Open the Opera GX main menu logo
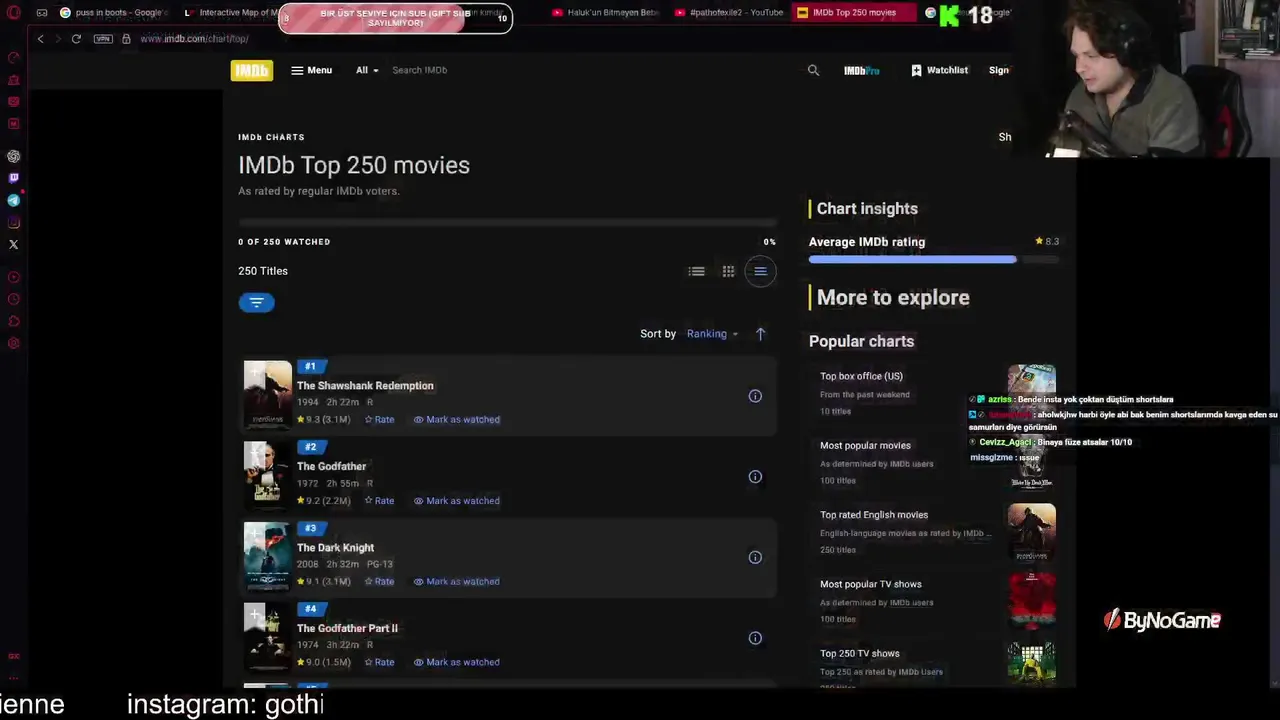 [13, 13]
